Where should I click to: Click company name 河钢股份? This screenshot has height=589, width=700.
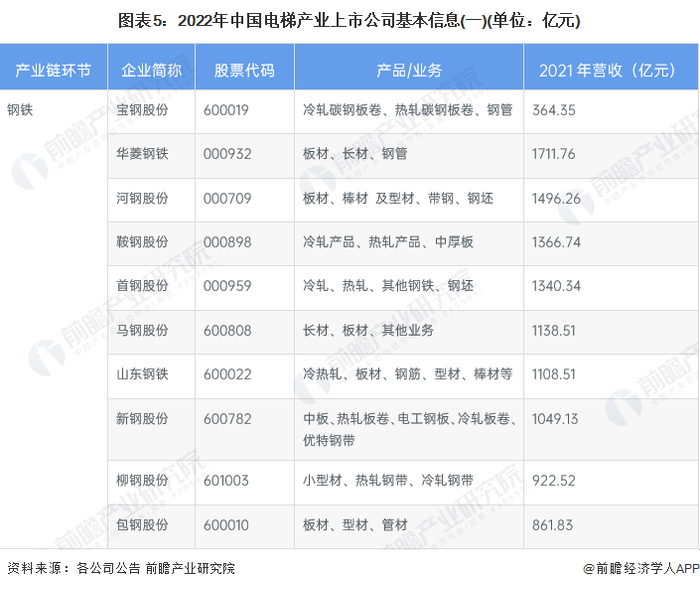click(x=142, y=198)
